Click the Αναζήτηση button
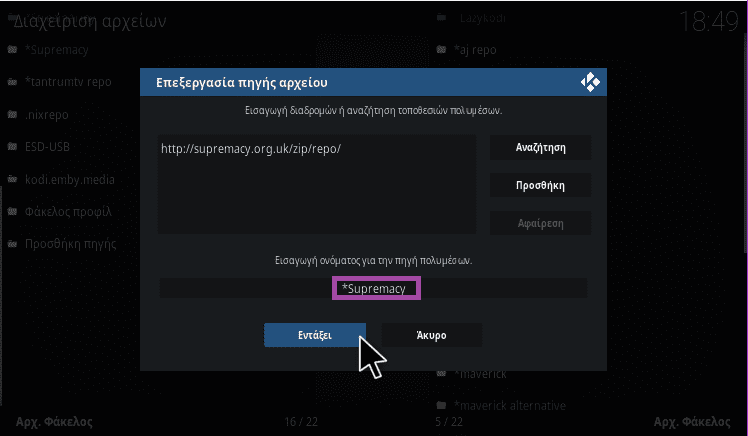The image size is (748, 436). click(540, 147)
